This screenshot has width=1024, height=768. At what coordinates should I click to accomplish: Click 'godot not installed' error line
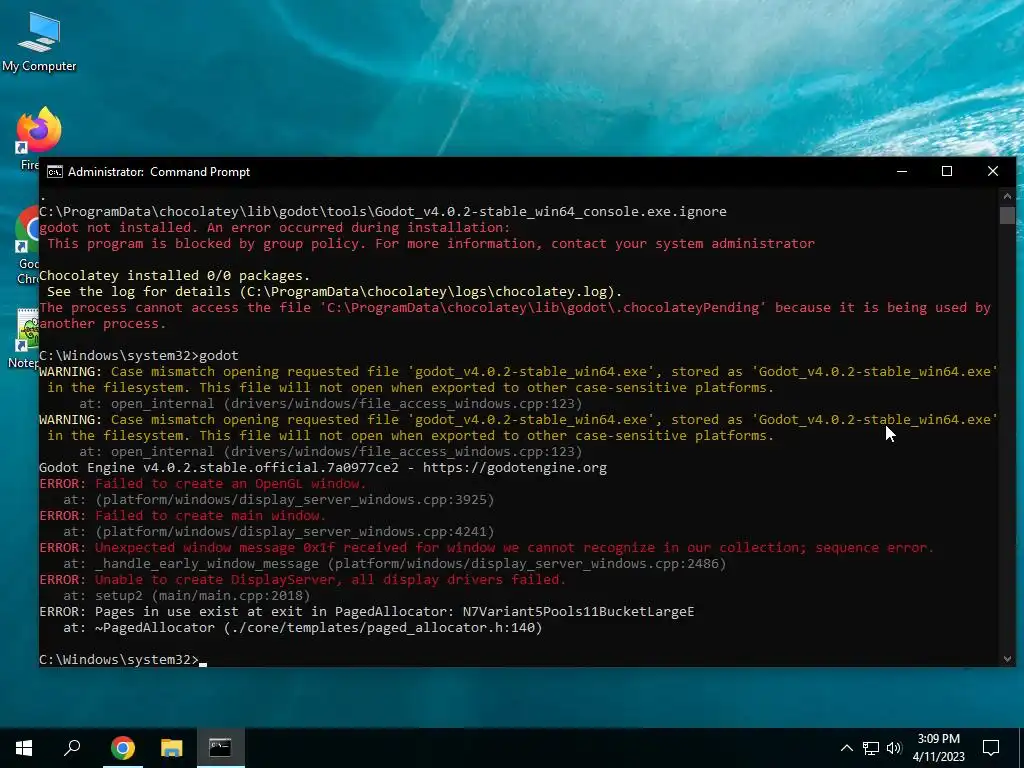pos(274,227)
